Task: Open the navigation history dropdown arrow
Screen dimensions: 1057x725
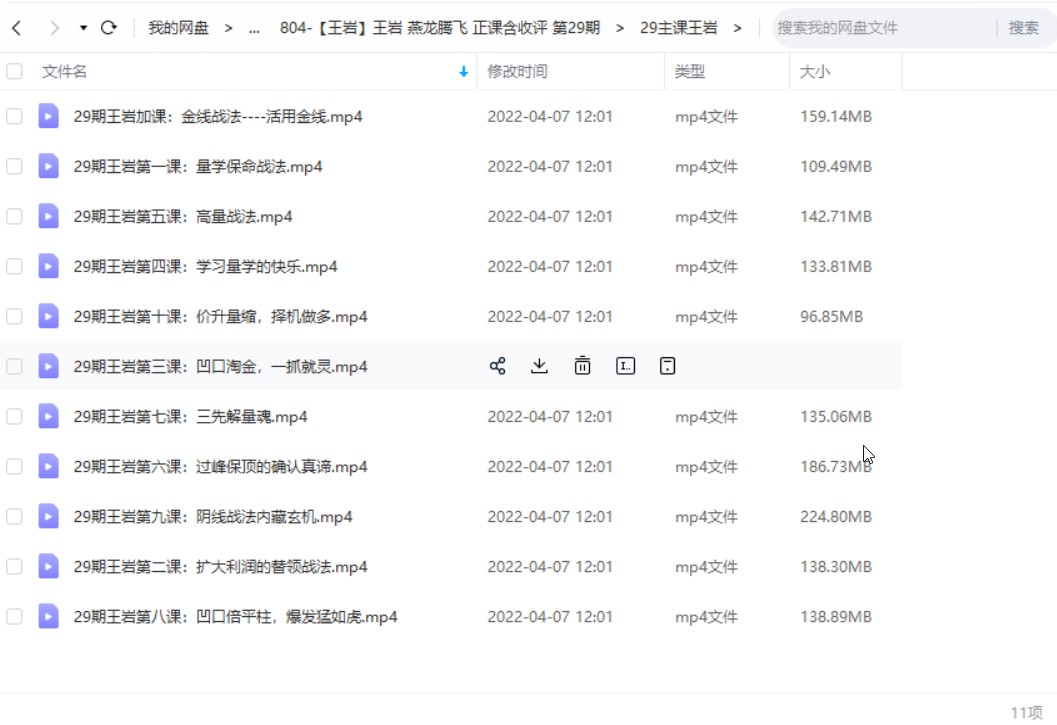Action: click(x=83, y=28)
